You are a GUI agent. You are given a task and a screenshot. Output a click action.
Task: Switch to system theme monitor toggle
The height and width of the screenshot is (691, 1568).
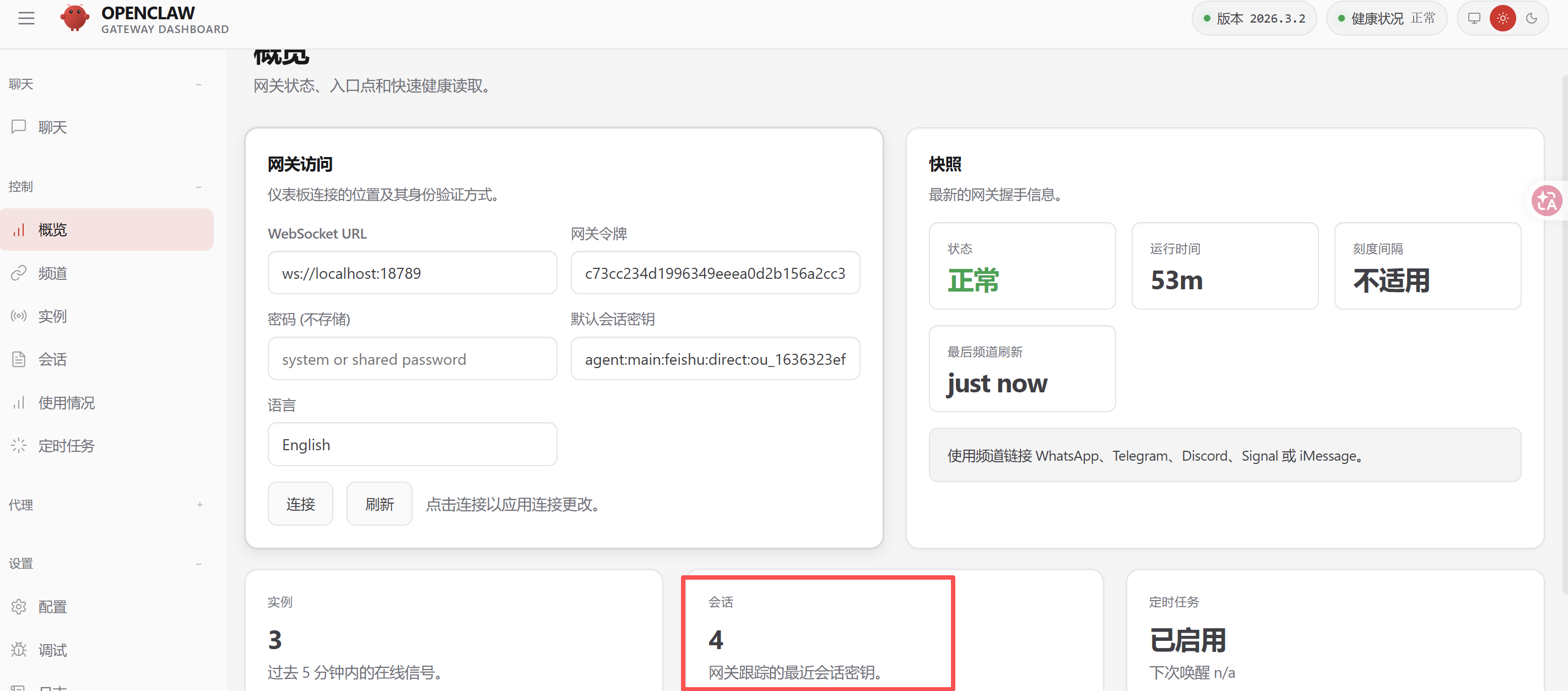pyautogui.click(x=1474, y=18)
